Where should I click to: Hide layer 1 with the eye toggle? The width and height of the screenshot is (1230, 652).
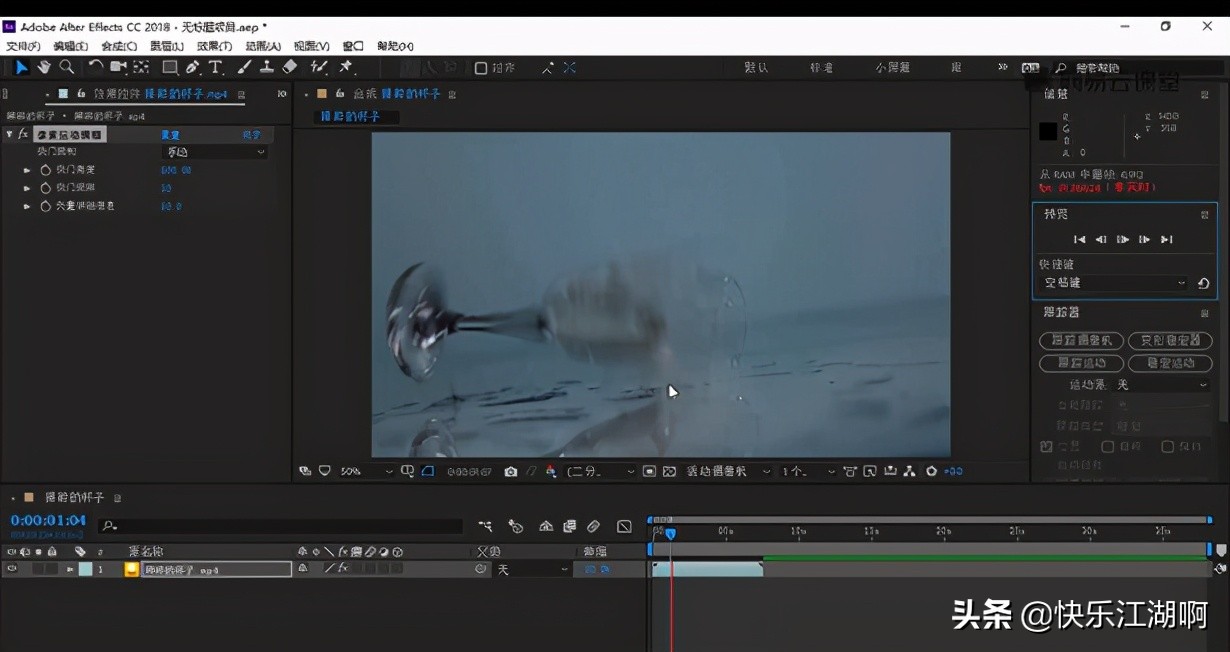(12, 569)
